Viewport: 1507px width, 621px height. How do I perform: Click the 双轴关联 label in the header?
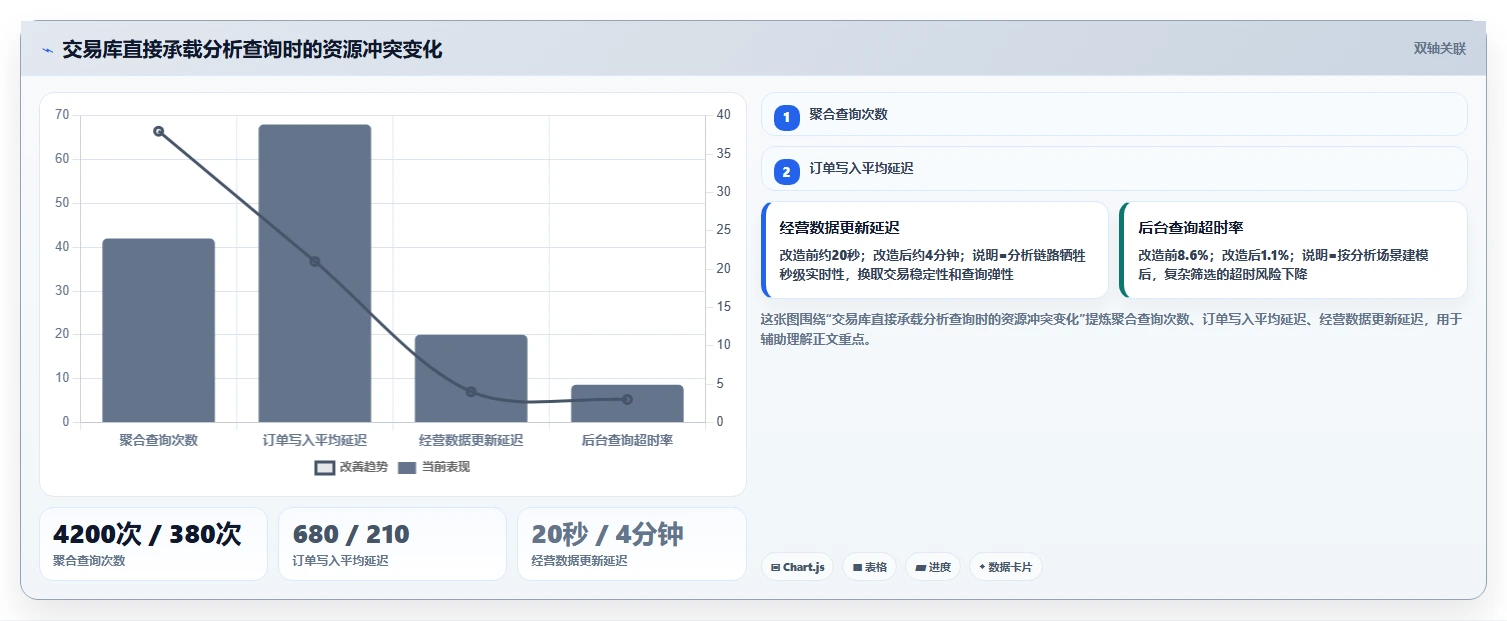pos(1439,49)
